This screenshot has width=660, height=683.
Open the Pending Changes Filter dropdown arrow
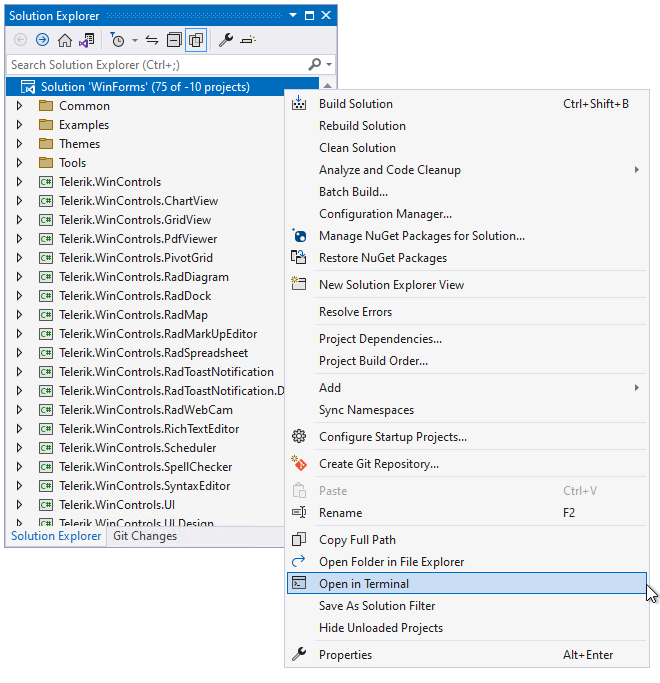coord(135,41)
